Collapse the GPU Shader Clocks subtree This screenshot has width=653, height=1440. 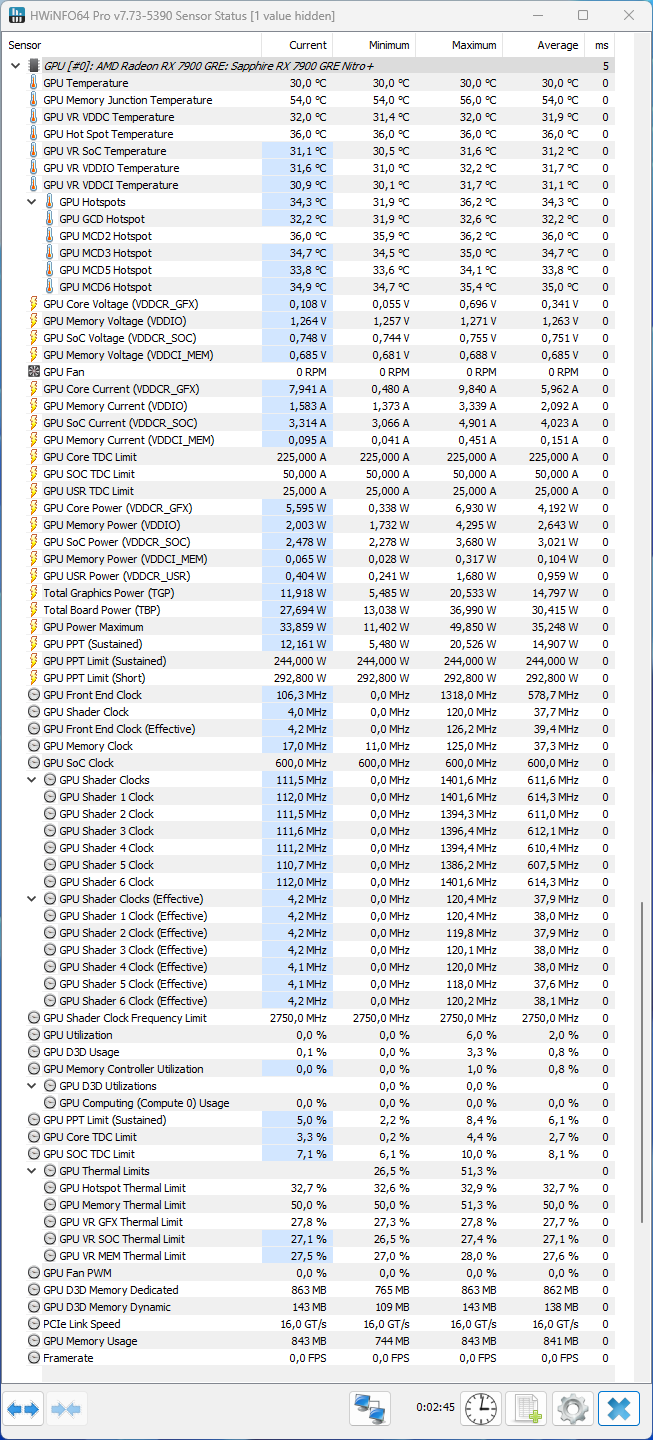(32, 780)
